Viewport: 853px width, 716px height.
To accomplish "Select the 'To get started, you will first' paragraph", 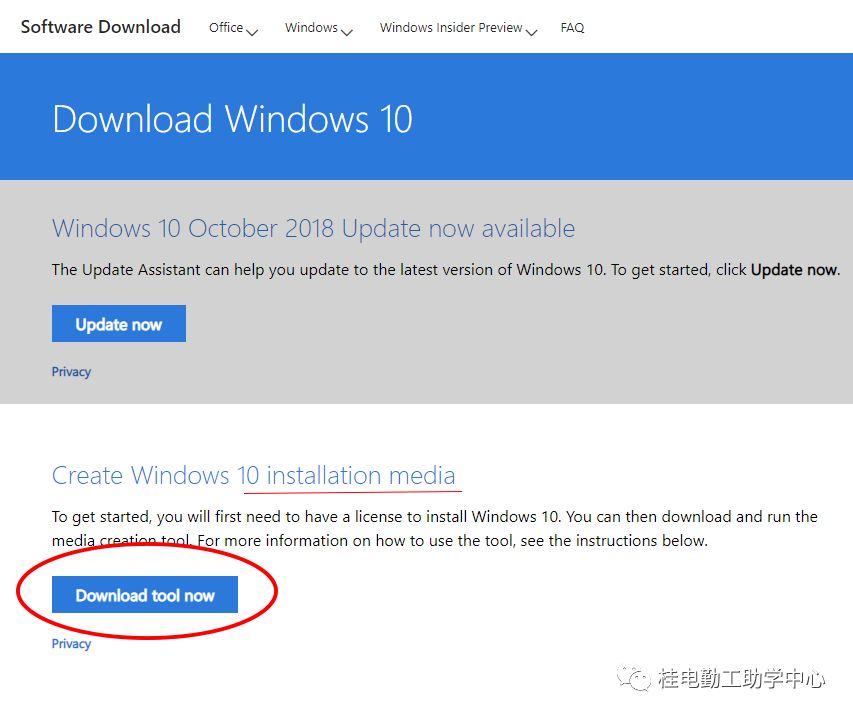I will (435, 528).
